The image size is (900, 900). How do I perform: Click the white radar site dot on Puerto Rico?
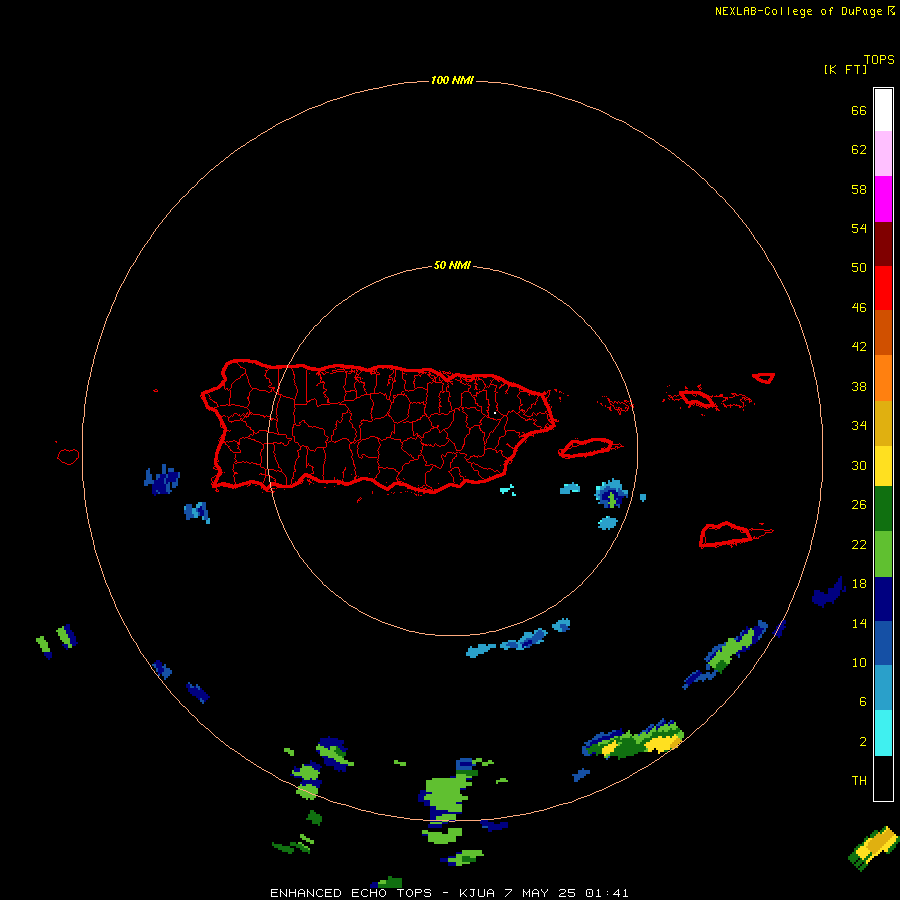pyautogui.click(x=495, y=413)
